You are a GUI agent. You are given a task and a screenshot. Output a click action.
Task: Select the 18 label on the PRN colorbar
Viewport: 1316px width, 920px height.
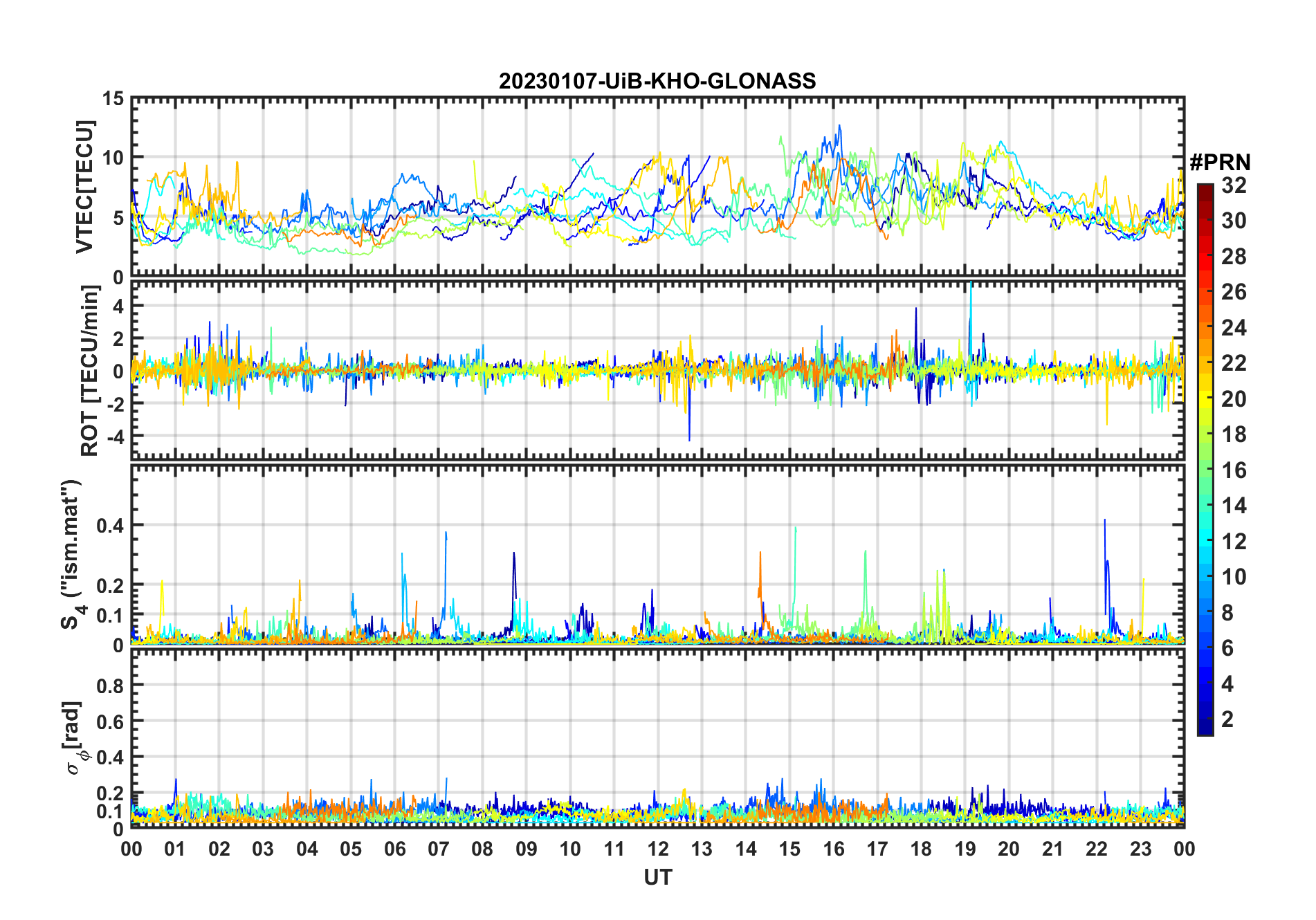[1234, 434]
